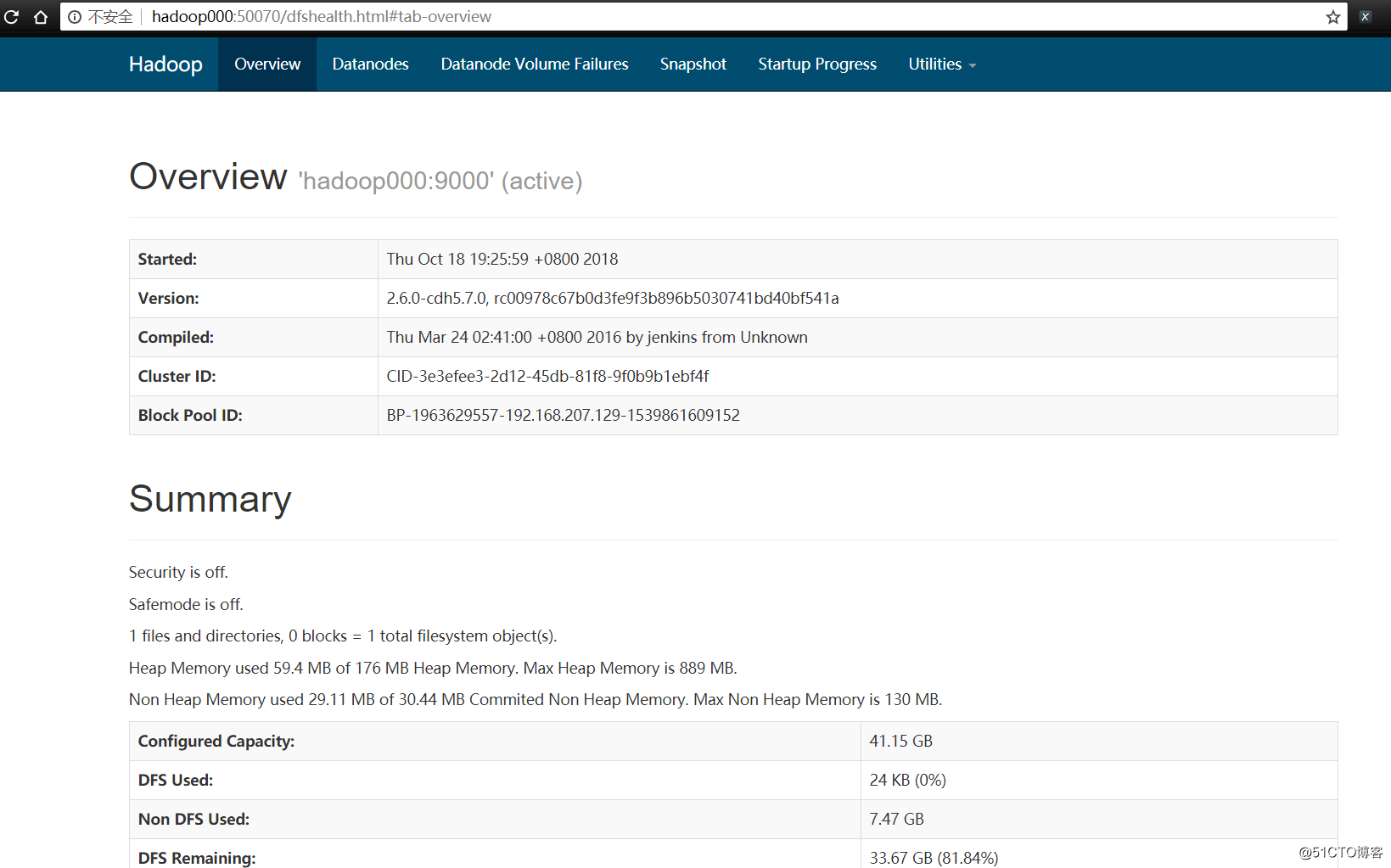Click the site info icon in address bar
Image resolution: width=1391 pixels, height=868 pixels.
click(75, 17)
